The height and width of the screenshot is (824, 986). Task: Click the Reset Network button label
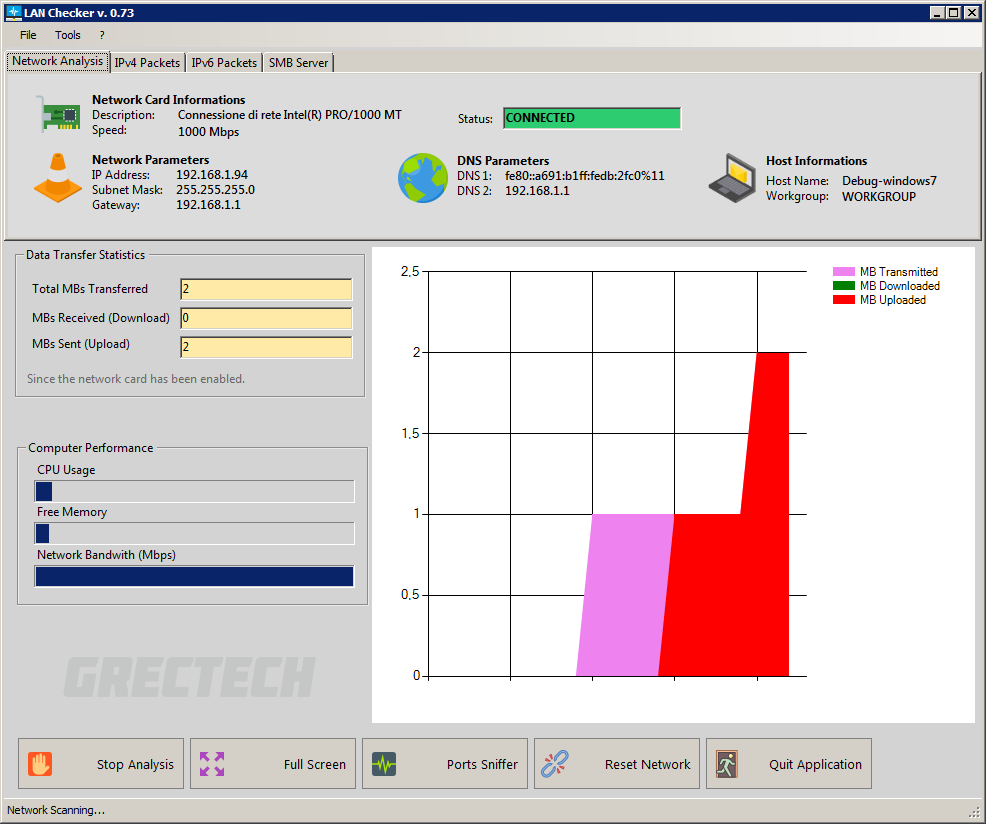(x=648, y=764)
